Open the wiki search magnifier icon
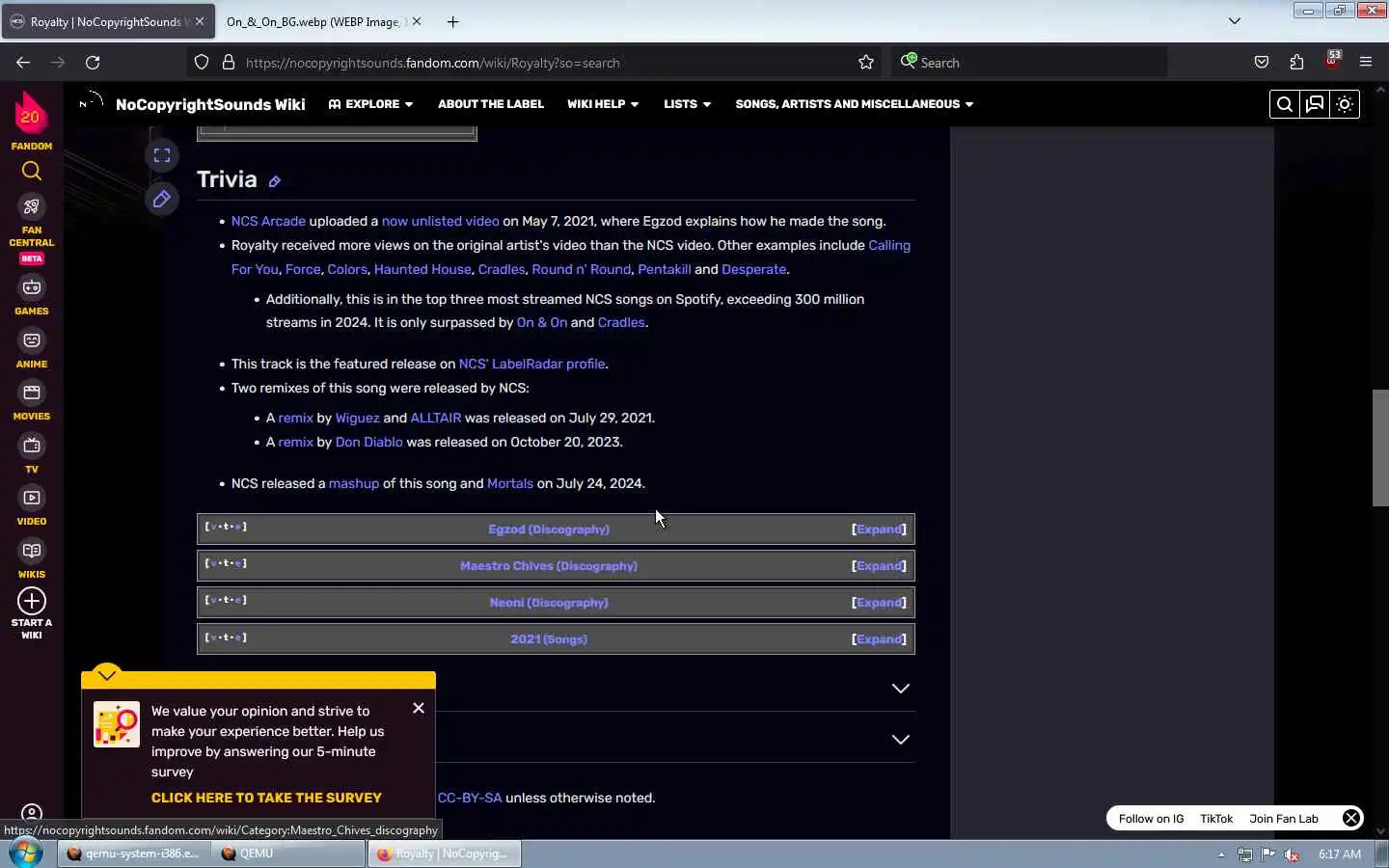The height and width of the screenshot is (868, 1389). click(1284, 104)
